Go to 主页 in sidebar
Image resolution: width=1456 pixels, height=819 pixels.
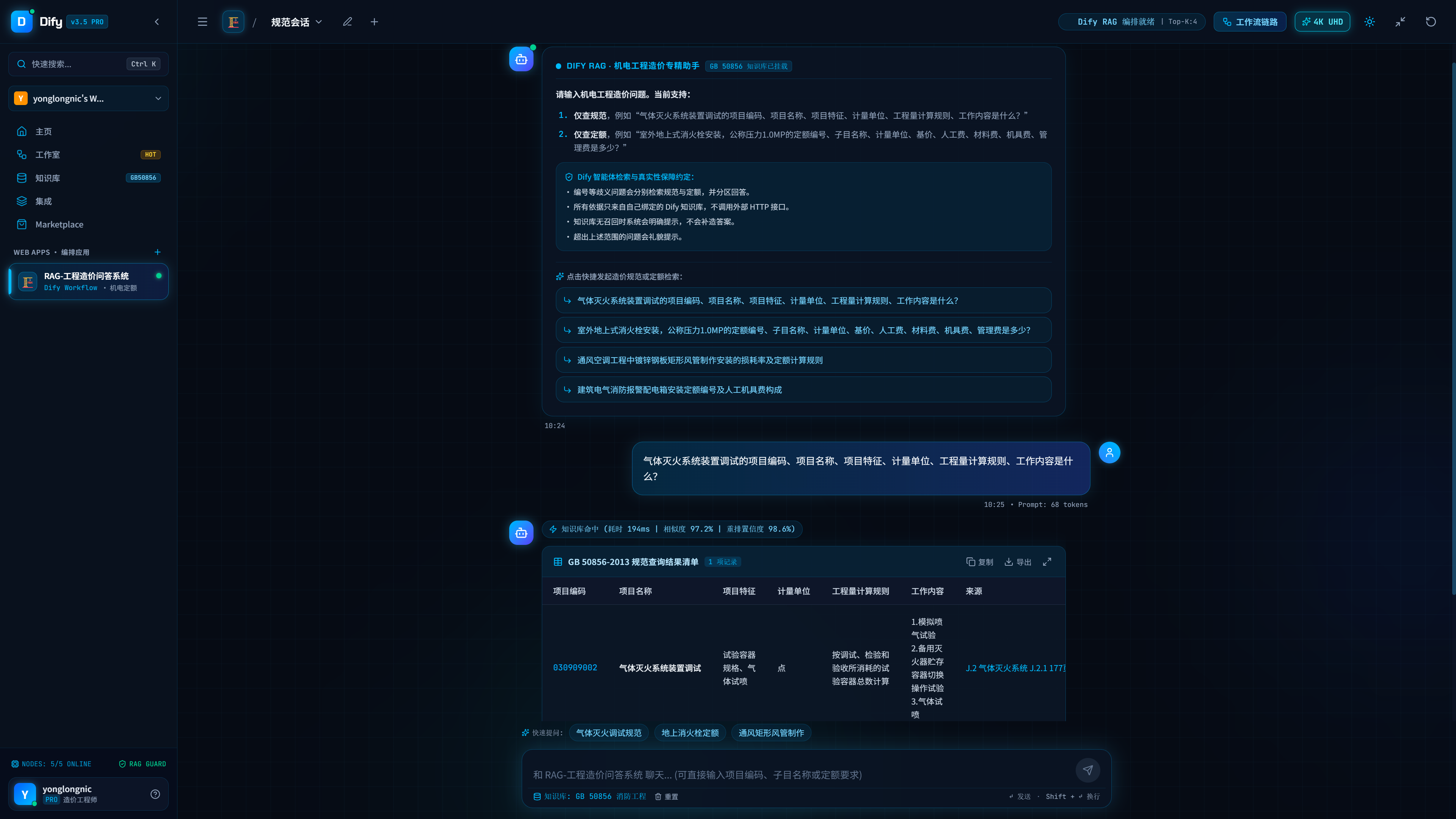88,131
